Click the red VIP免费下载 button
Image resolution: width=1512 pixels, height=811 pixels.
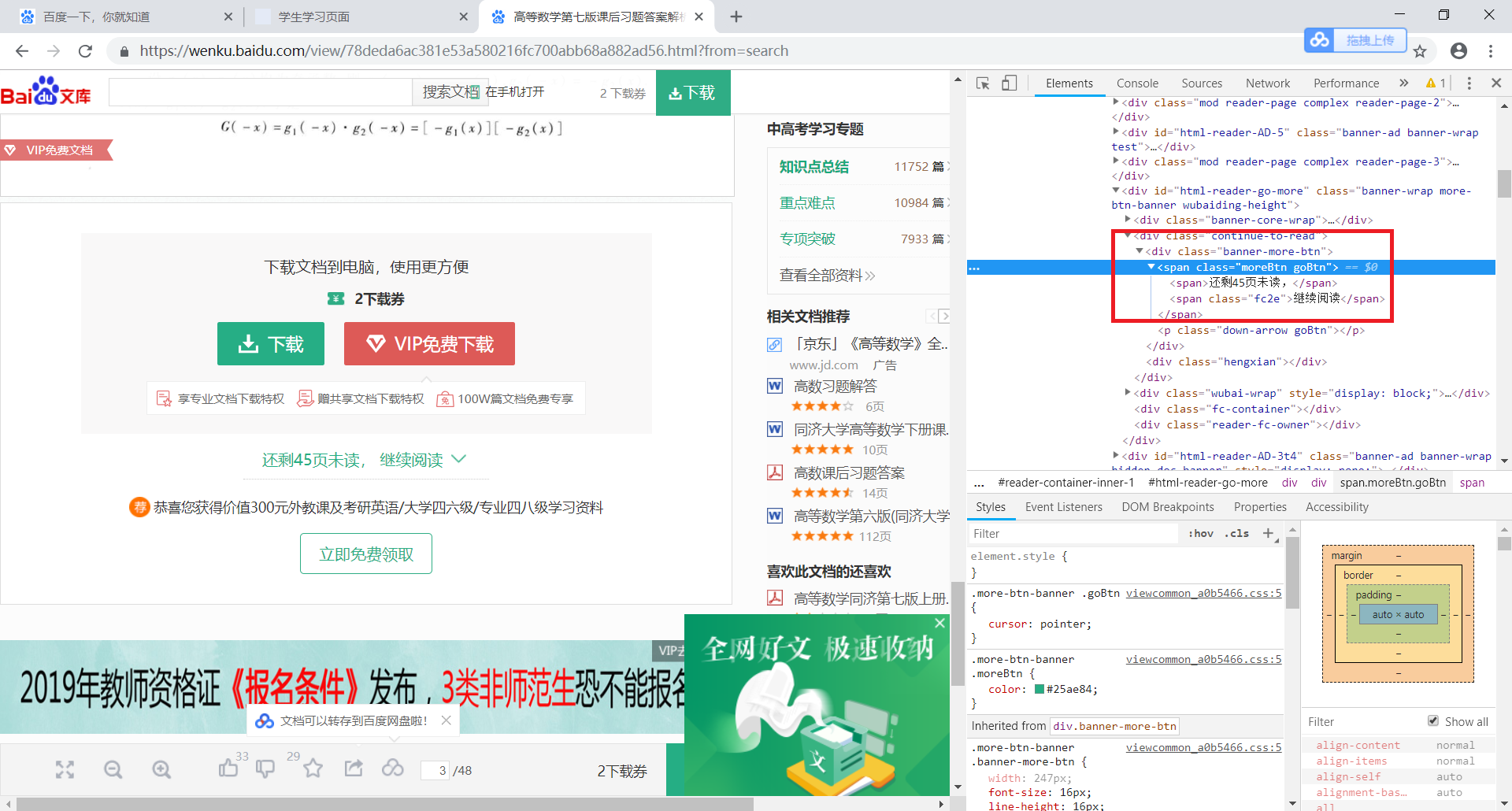tap(429, 344)
